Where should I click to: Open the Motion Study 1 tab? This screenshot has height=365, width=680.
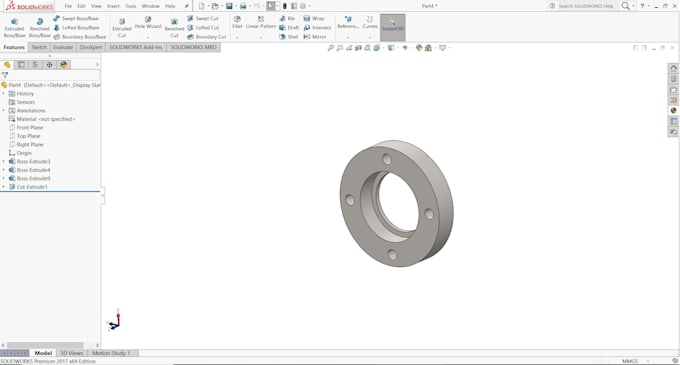(111, 353)
